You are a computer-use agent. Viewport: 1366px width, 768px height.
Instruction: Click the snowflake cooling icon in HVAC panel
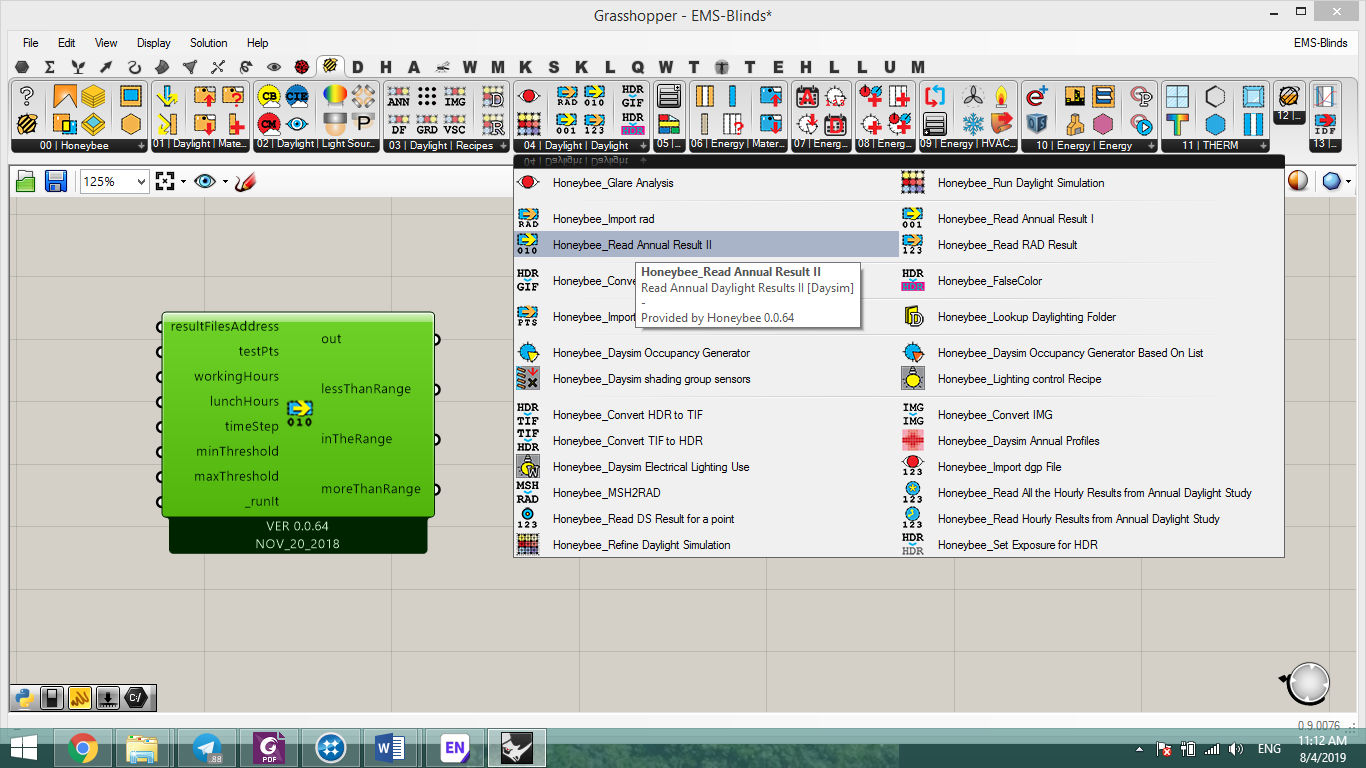972,124
